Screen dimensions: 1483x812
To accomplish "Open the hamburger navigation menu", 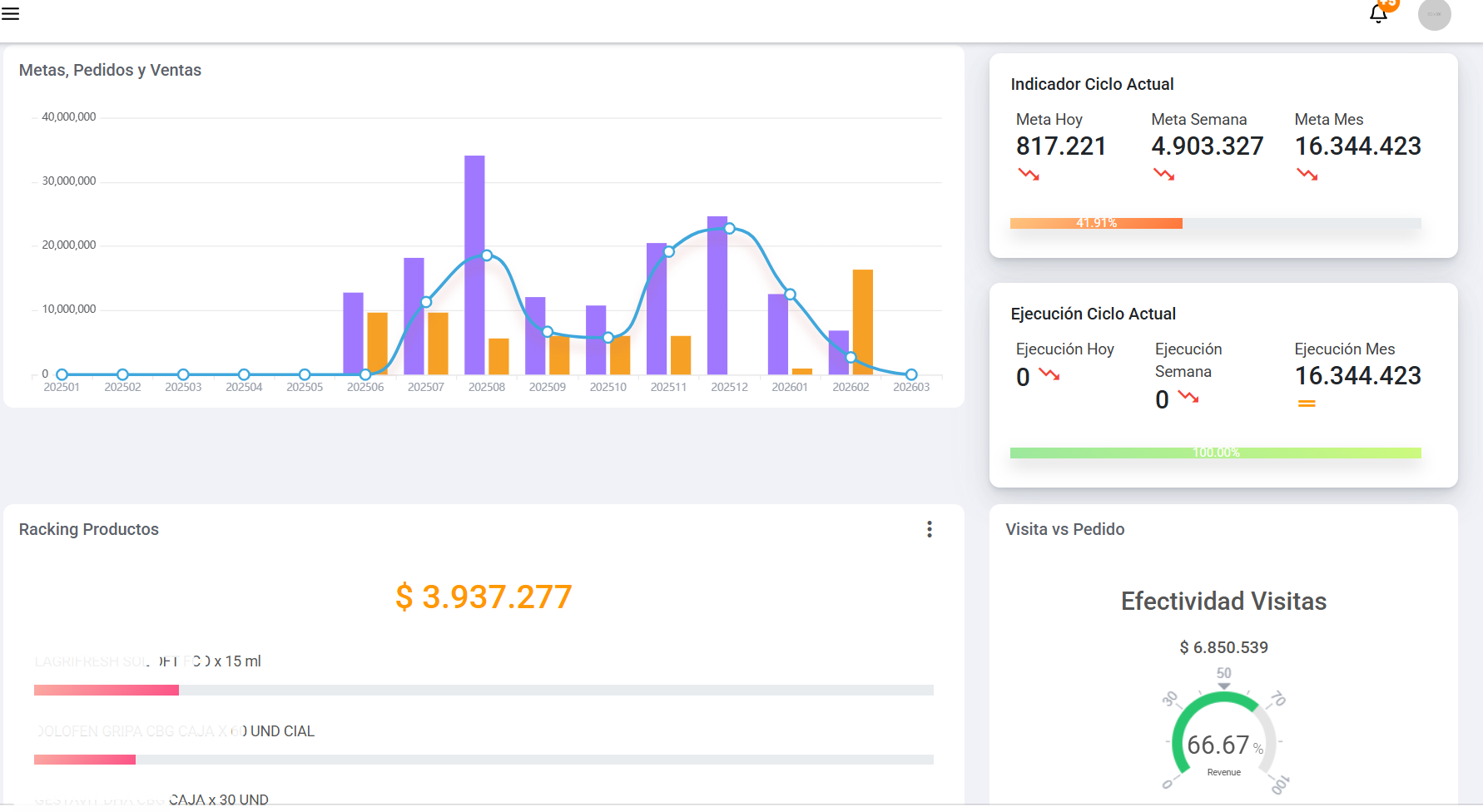I will 11,13.
